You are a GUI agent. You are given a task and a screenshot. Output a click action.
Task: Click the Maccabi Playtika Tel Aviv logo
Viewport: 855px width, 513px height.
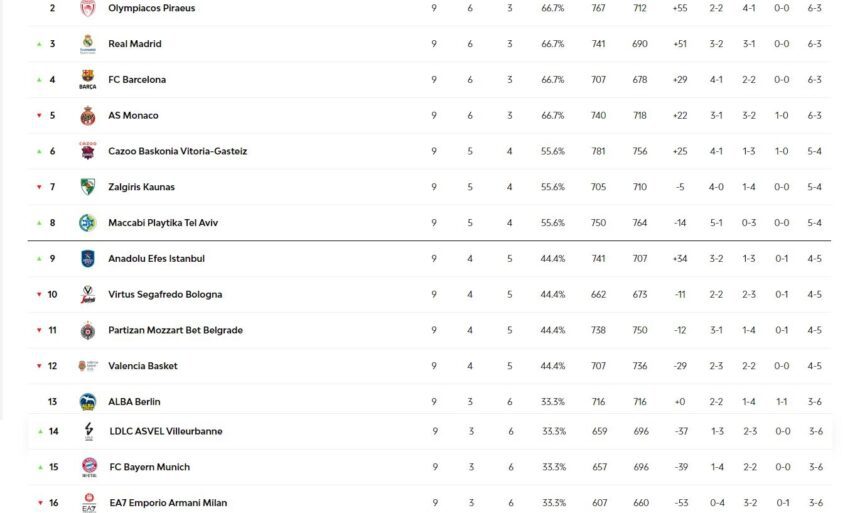click(x=88, y=223)
